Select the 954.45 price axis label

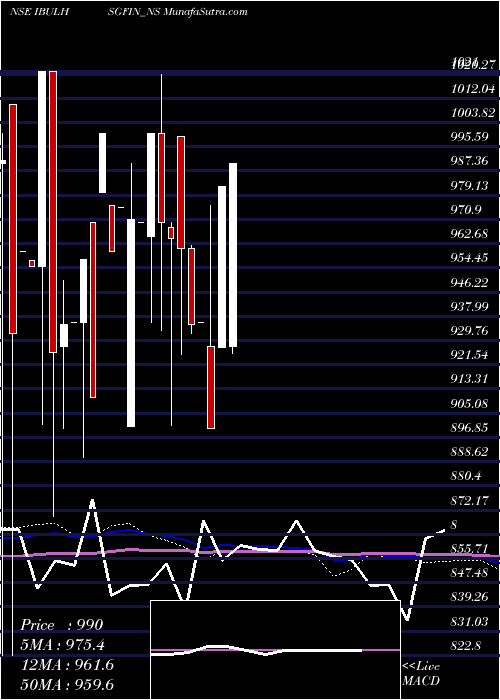[470, 258]
